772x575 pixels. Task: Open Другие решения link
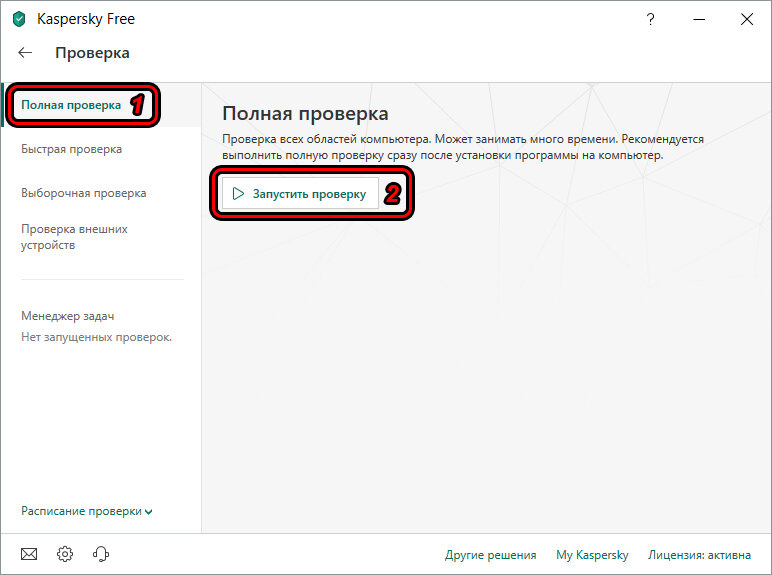pos(491,555)
